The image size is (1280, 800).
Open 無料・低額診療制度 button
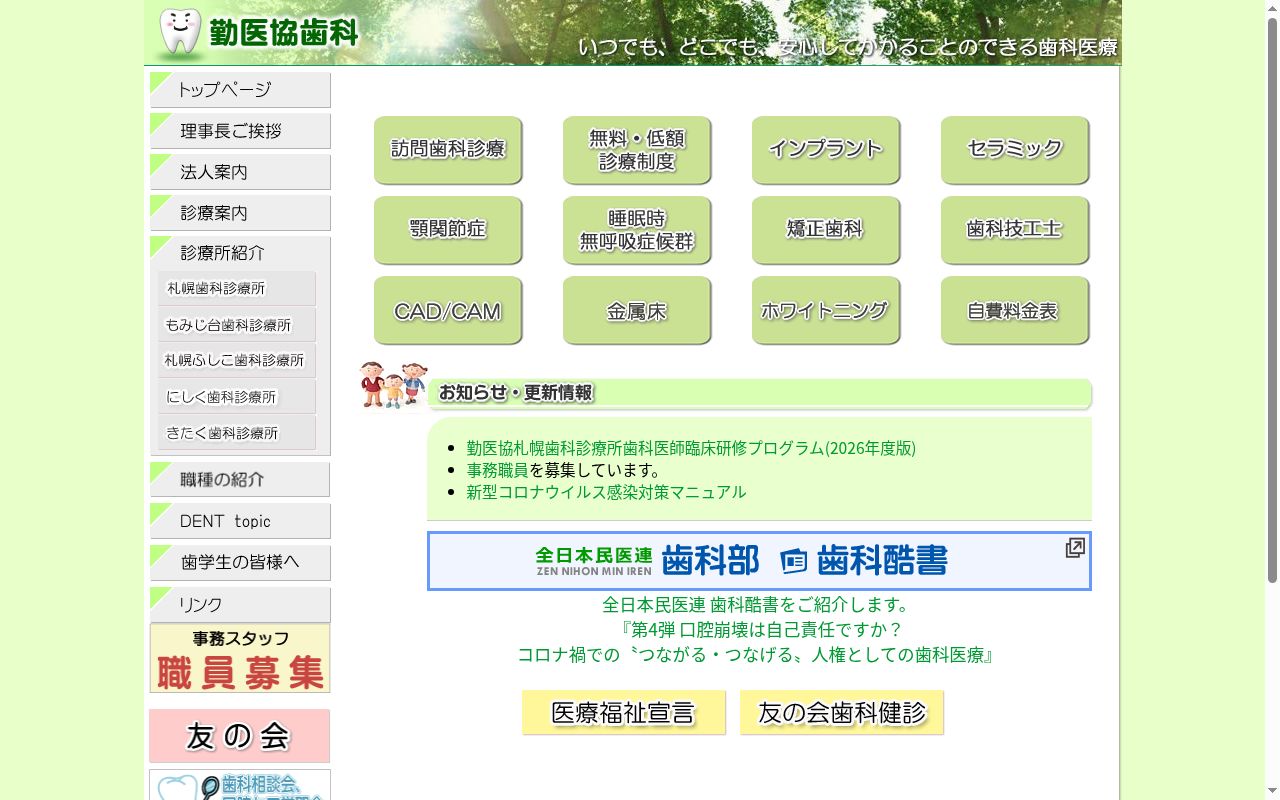[637, 150]
